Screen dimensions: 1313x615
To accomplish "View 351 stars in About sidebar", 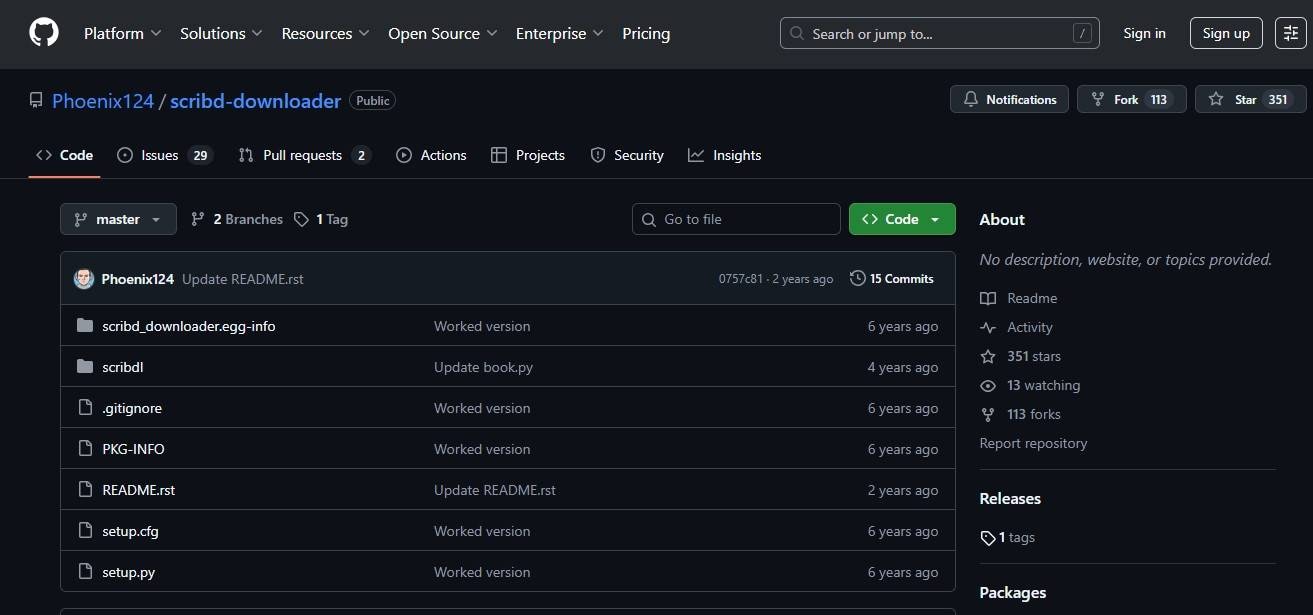I will (1034, 356).
